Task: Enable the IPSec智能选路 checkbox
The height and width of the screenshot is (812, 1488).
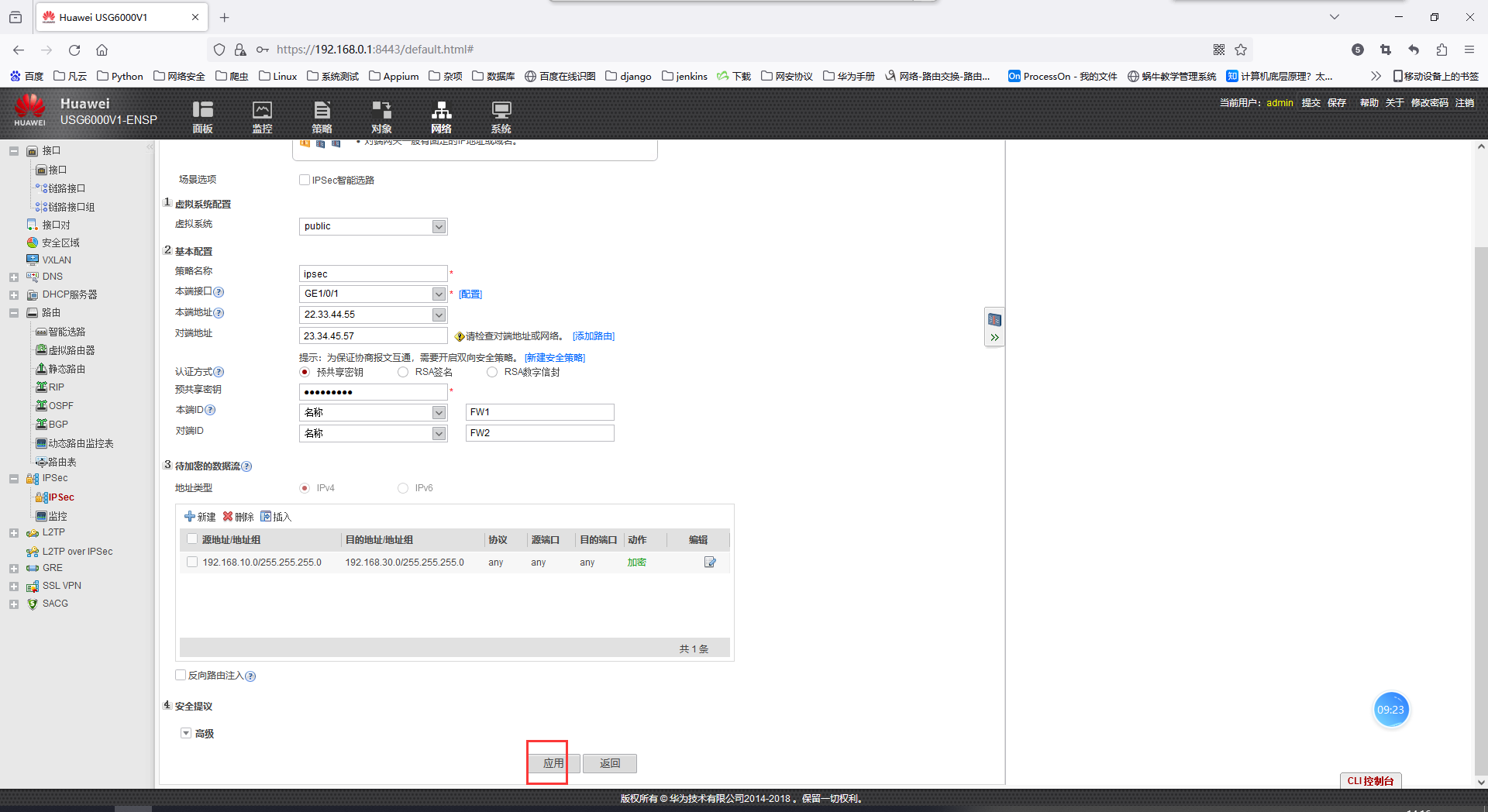Action: (305, 180)
